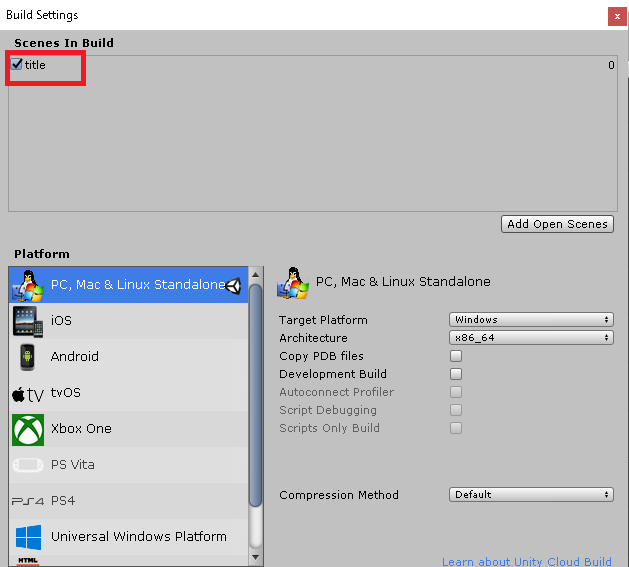Screen dimensions: 629x567
Task: Close the Build Settings window
Action: pyautogui.click(x=617, y=16)
